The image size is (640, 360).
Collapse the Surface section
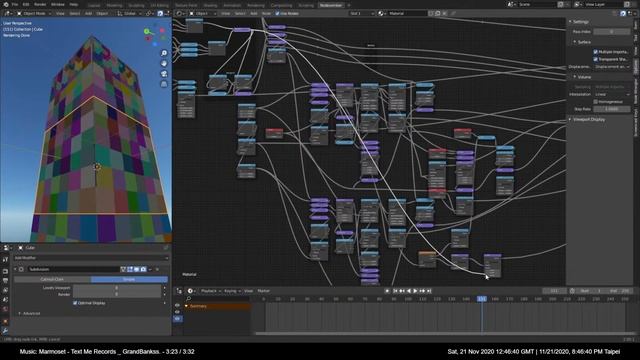coord(582,42)
